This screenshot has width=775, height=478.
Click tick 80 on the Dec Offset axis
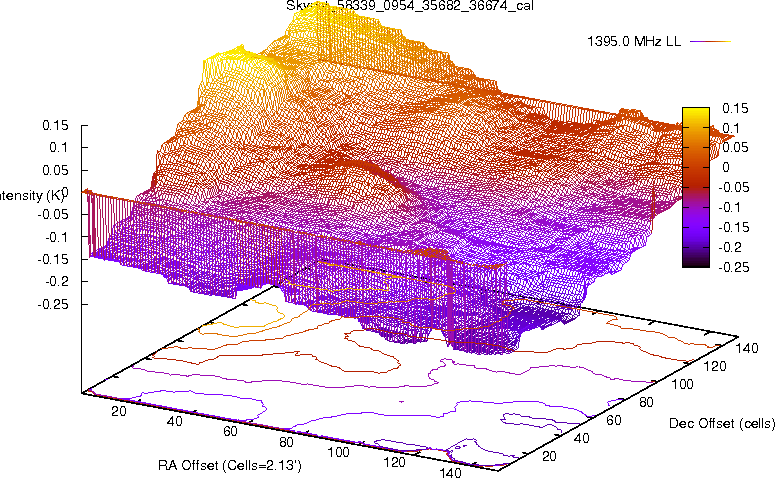tap(646, 403)
